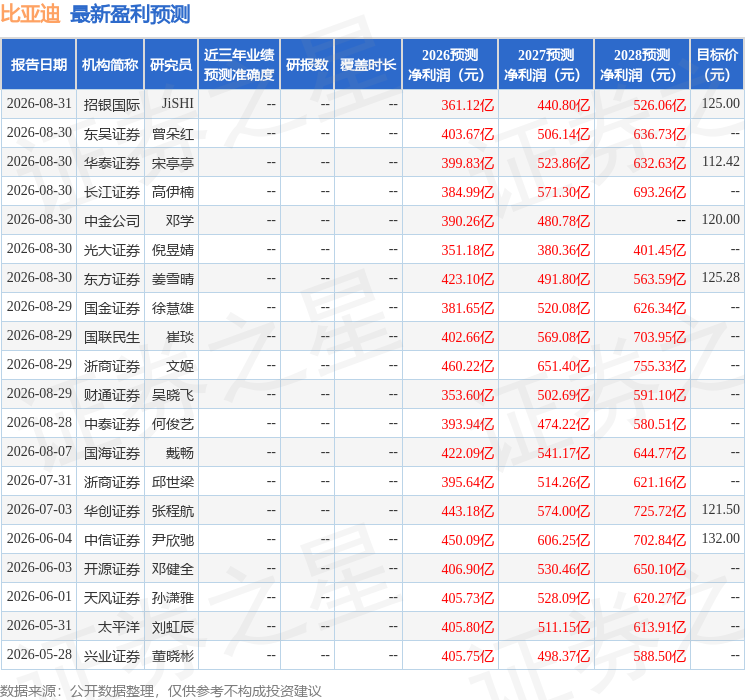Viewport: 745px width, 700px height.
Task: Select the 2026-05-28 report date cell
Action: point(39,654)
